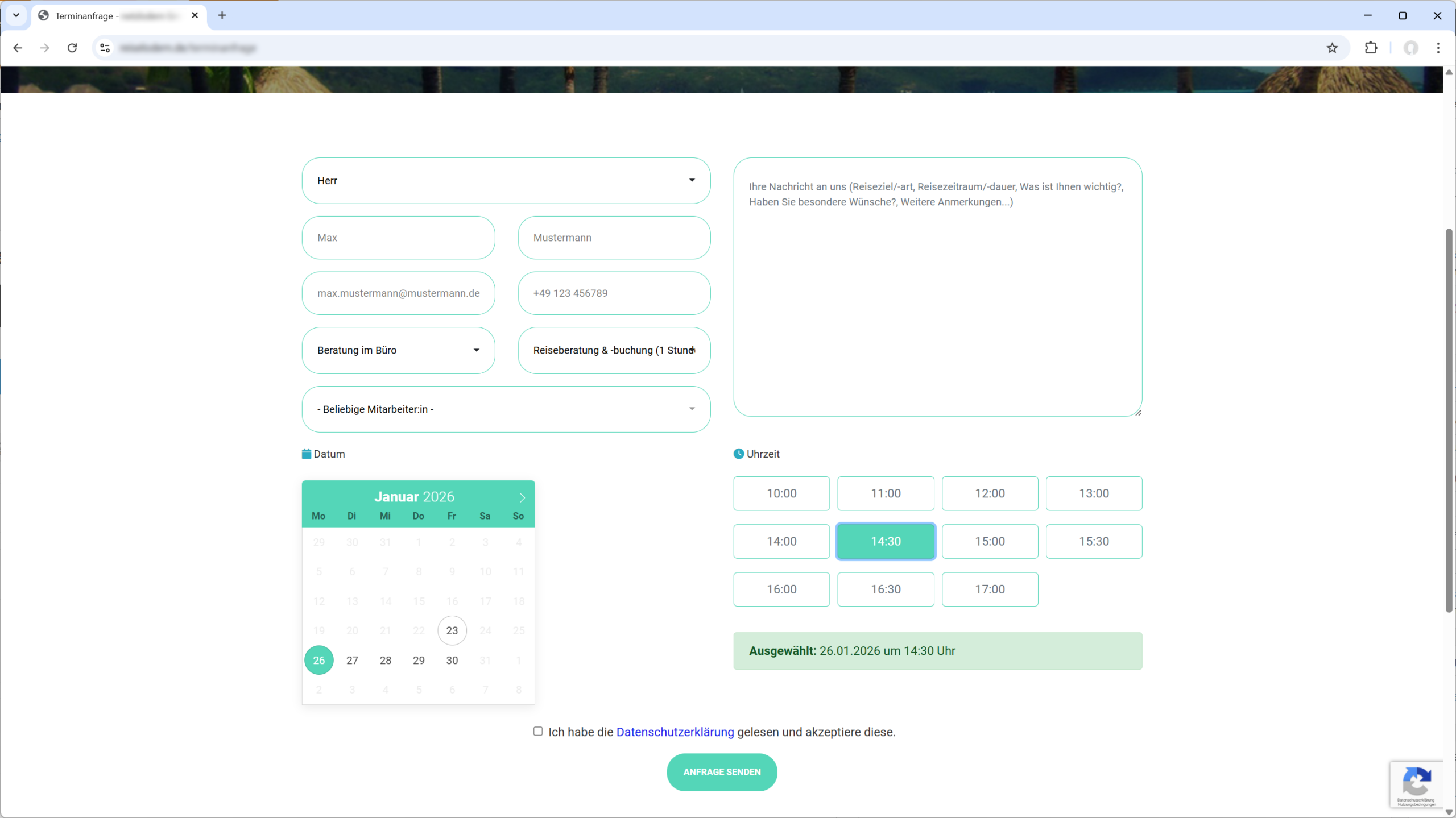Bookmark page using star icon

click(1332, 48)
